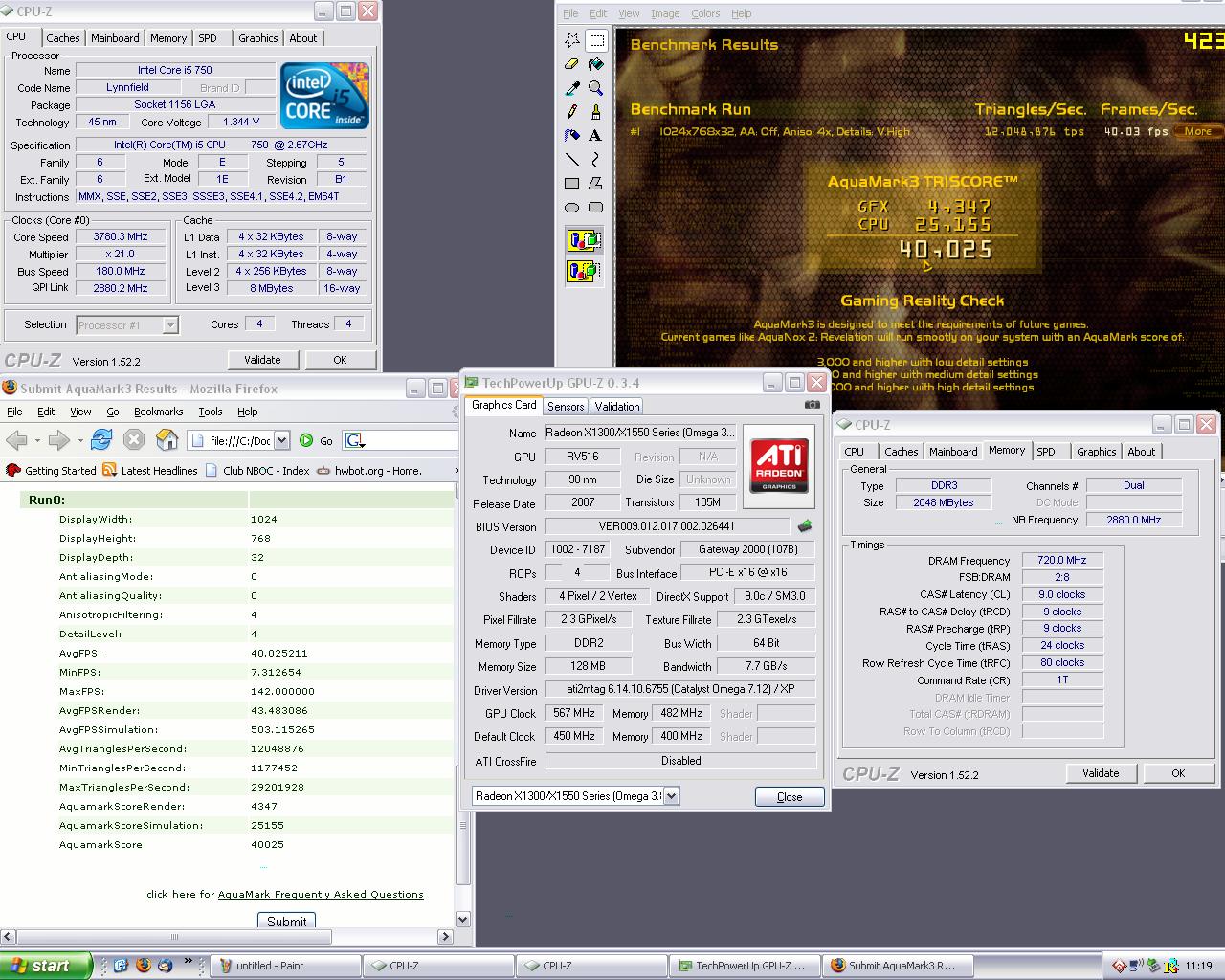Choose the Brush tool in Paint

coord(596,112)
